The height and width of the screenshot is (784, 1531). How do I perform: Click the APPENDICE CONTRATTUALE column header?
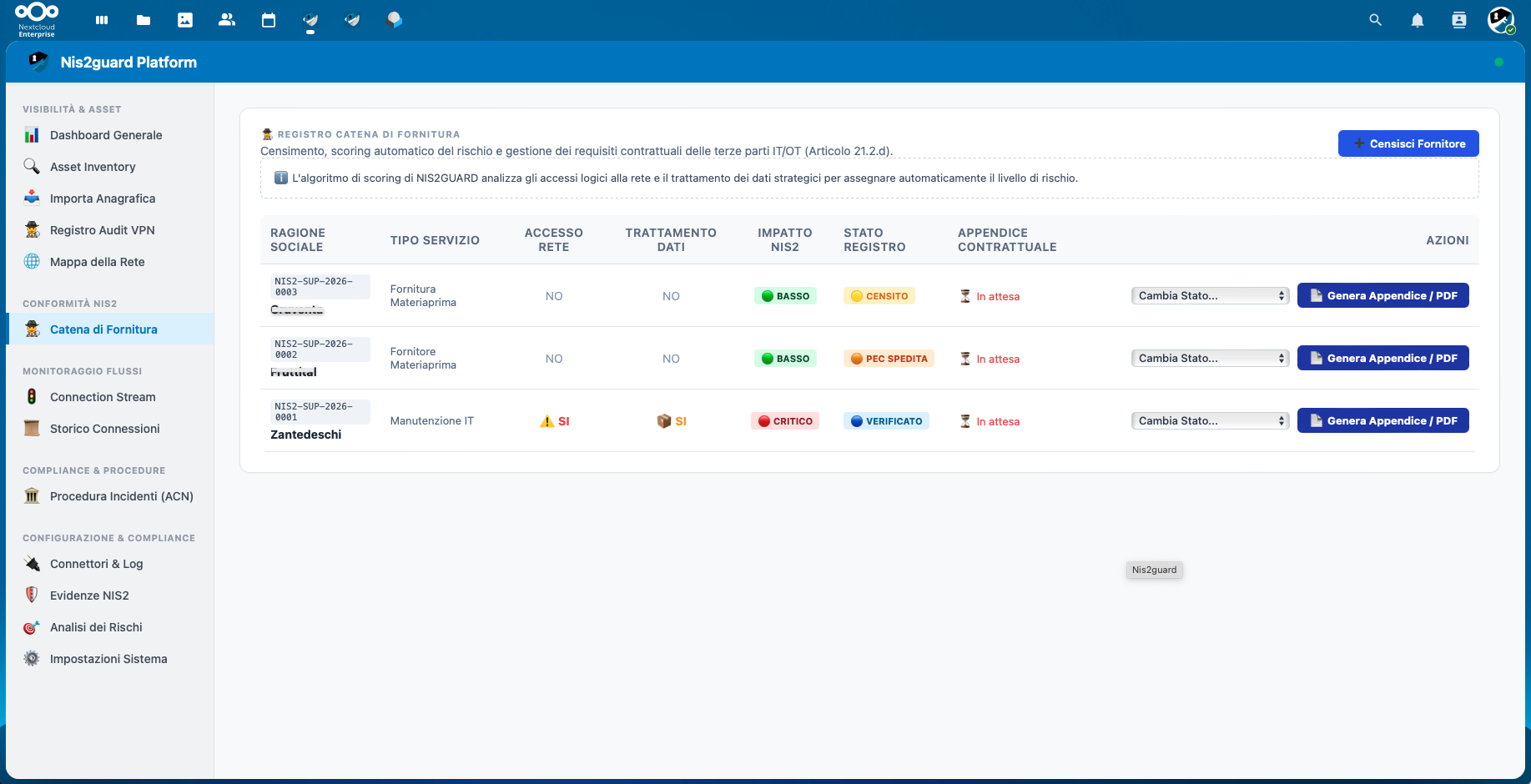point(1007,240)
